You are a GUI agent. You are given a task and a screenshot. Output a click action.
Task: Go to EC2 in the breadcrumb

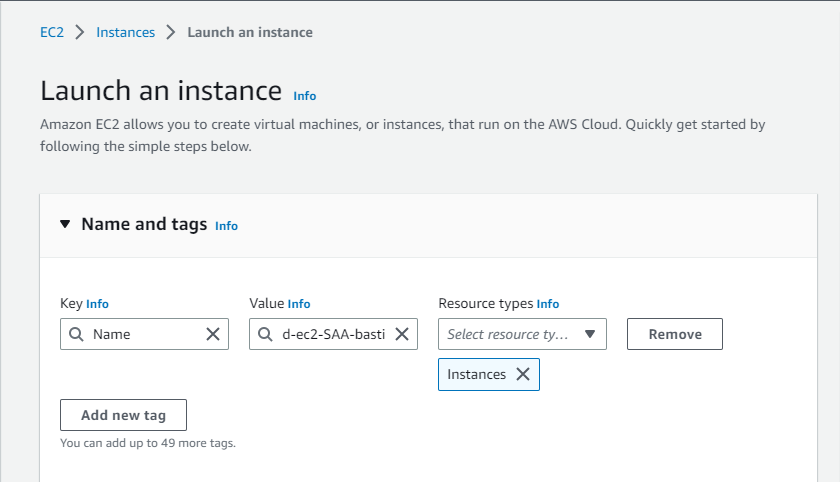pos(52,32)
